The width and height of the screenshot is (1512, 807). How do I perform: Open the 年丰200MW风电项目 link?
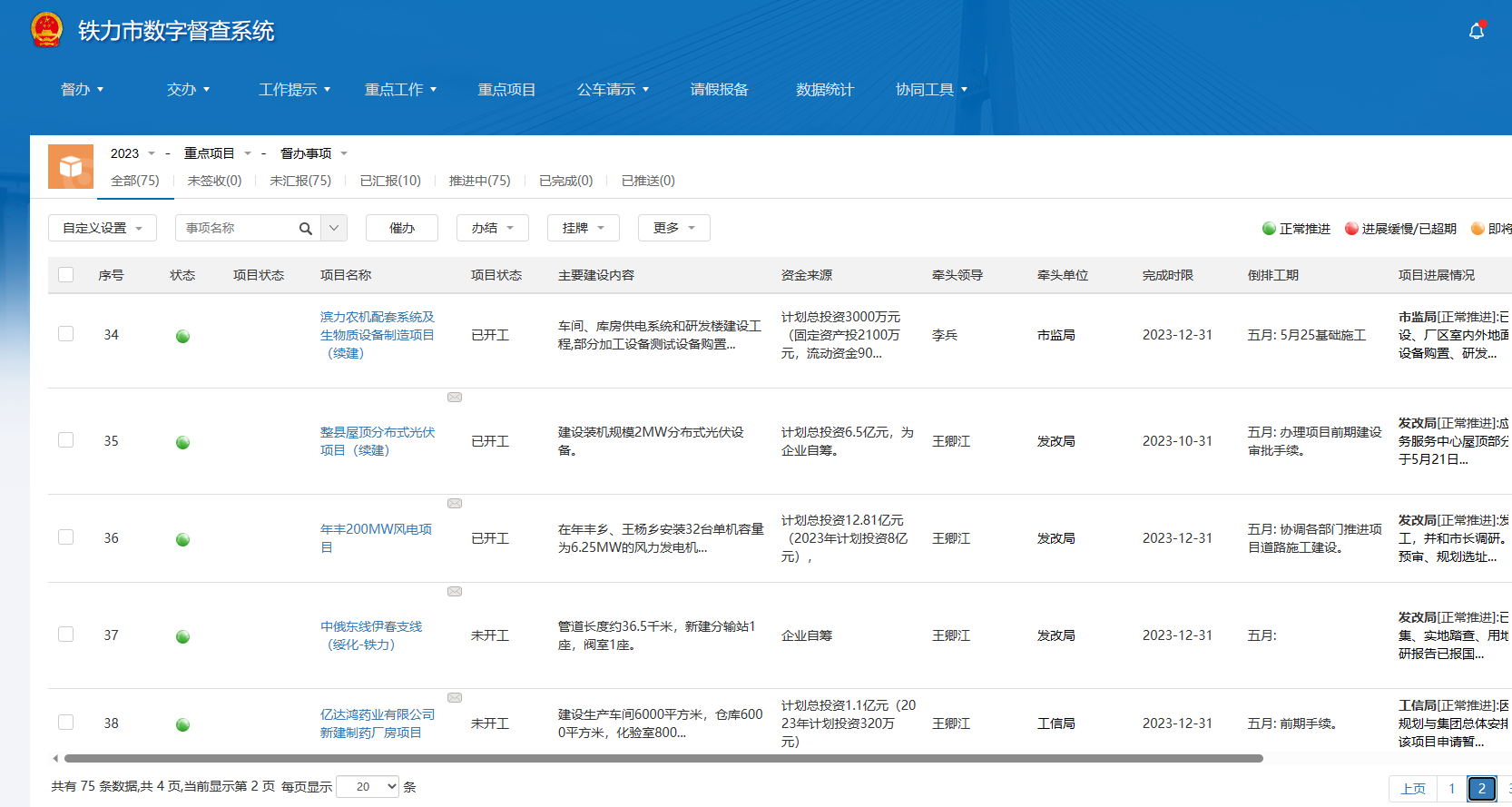[376, 538]
